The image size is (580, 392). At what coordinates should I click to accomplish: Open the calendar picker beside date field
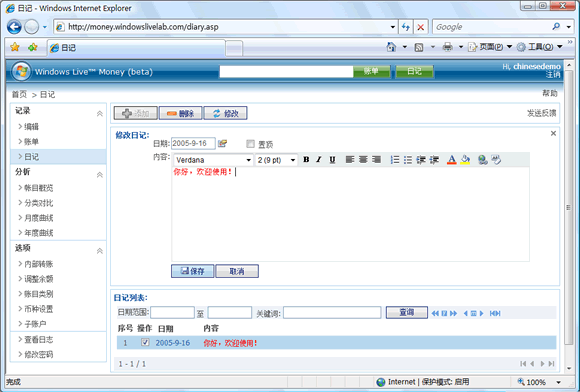point(222,143)
